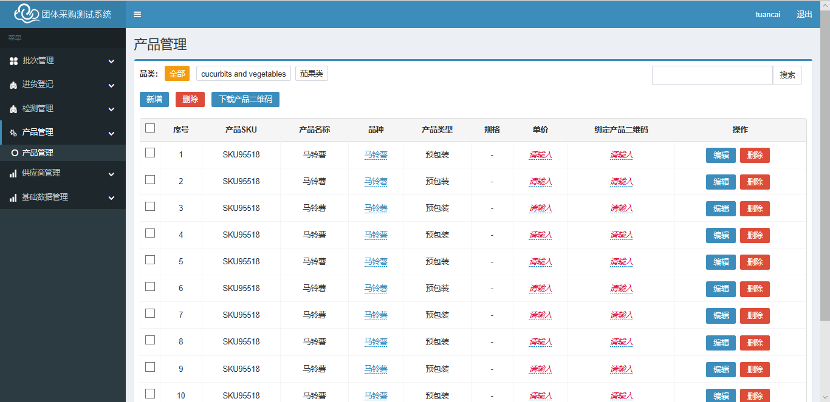Click the blue 新增 button
Screen dimensions: 830x402
click(154, 100)
